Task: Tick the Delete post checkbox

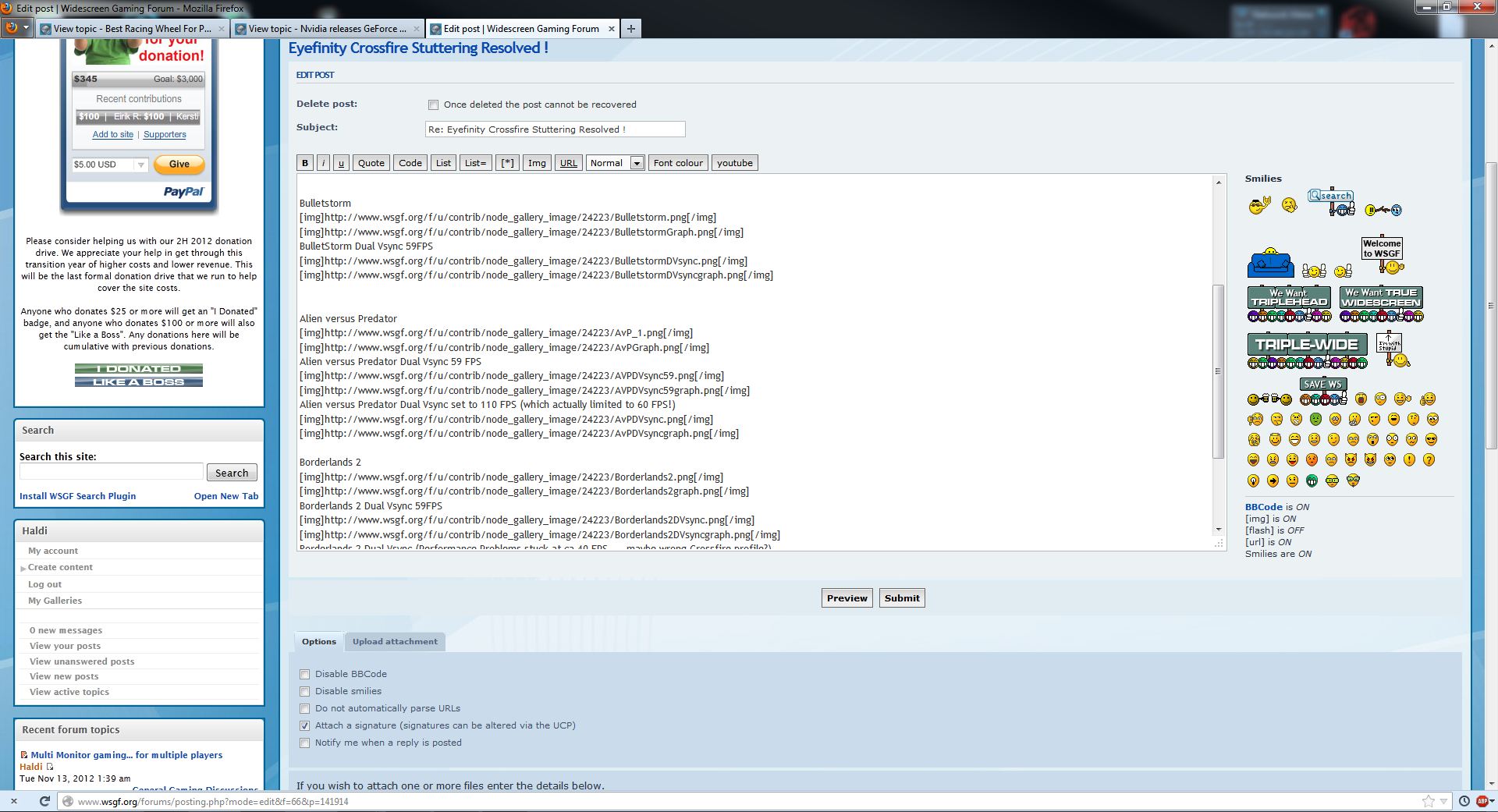Action: (433, 105)
